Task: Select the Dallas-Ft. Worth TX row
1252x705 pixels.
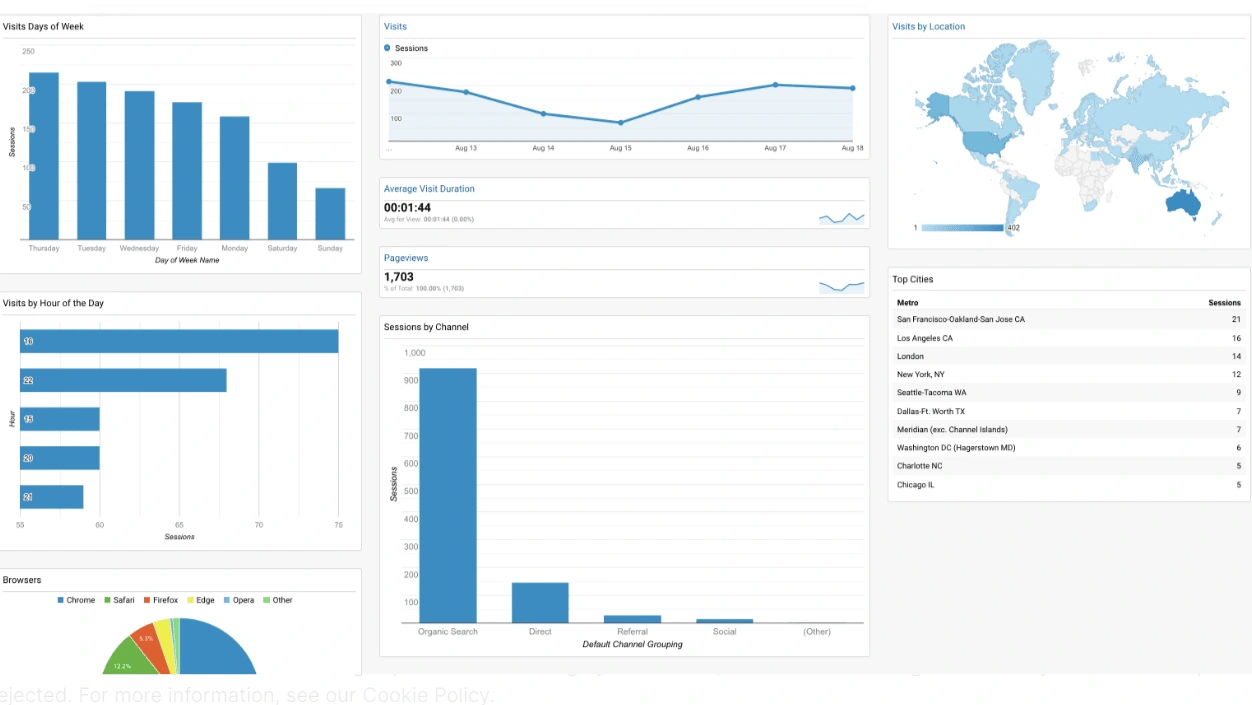Action: [1068, 411]
